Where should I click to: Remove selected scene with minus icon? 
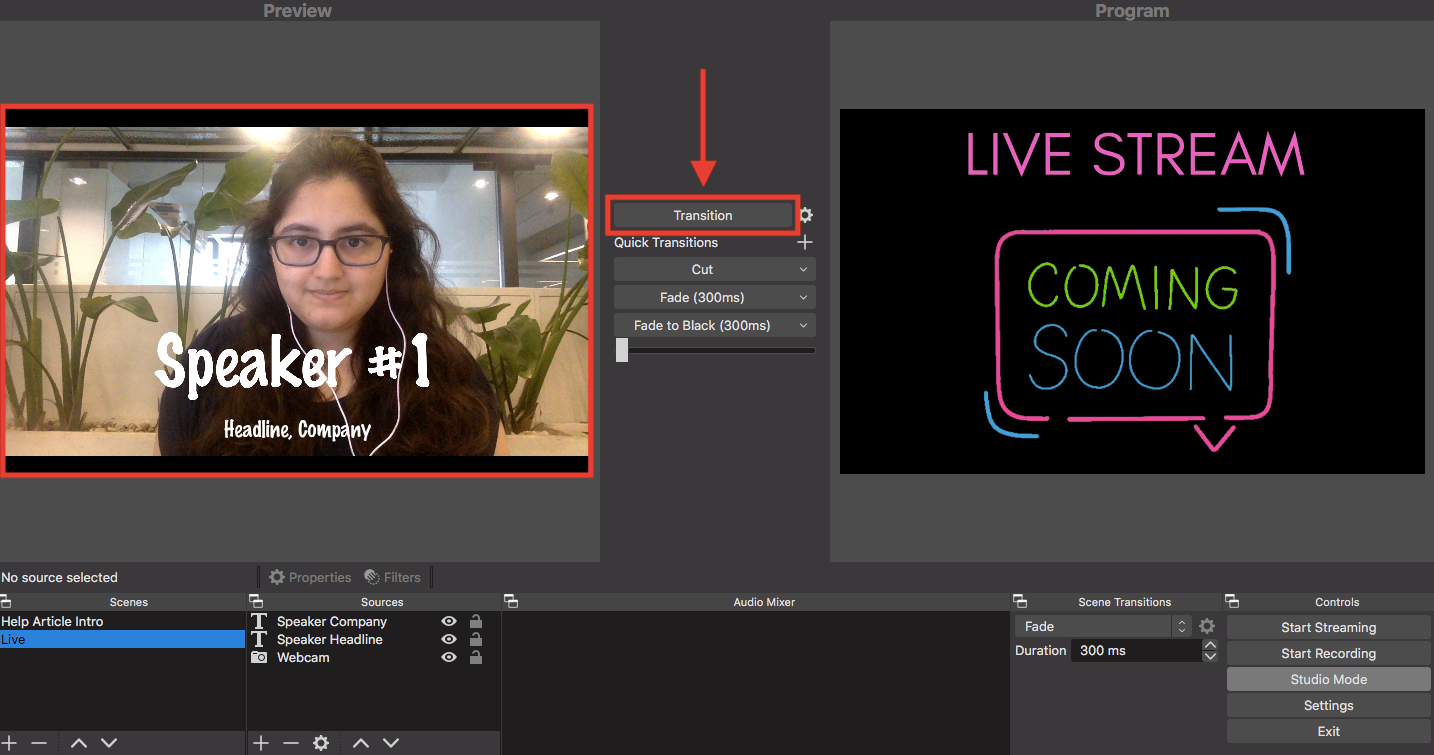click(x=39, y=743)
